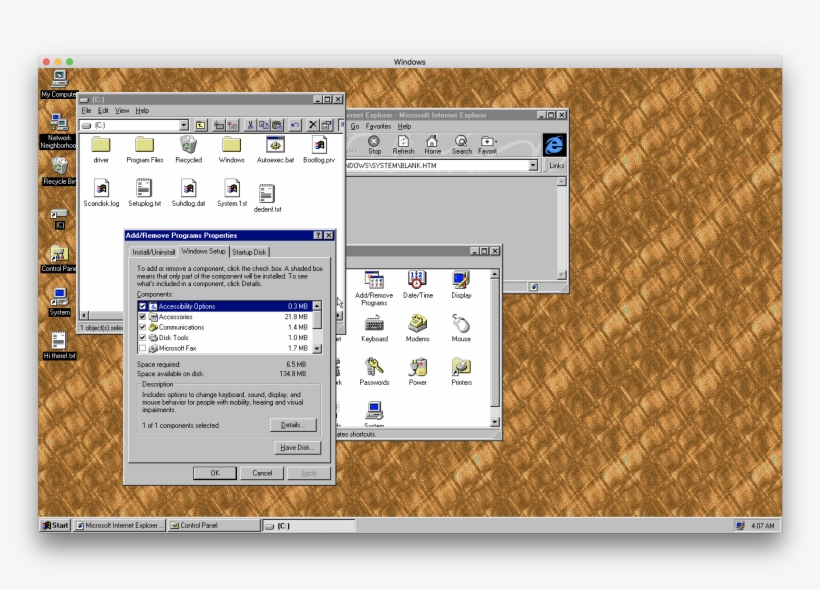Open the View menu in C: window
Viewport: 820px width, 589px height.
point(122,111)
